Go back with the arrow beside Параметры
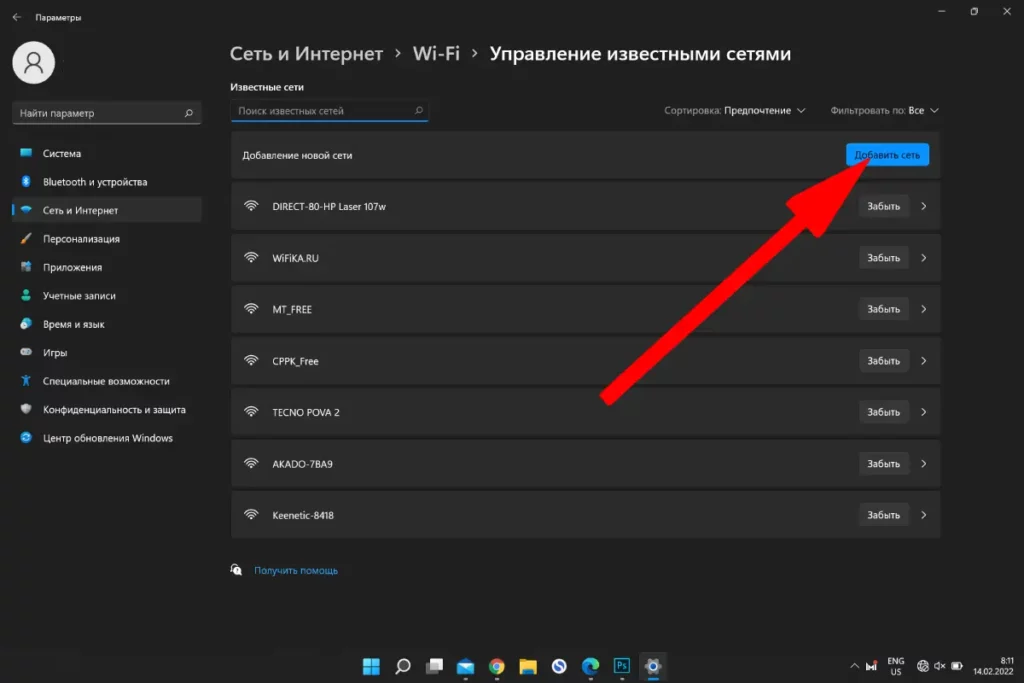Image resolution: width=1024 pixels, height=683 pixels. 16,18
